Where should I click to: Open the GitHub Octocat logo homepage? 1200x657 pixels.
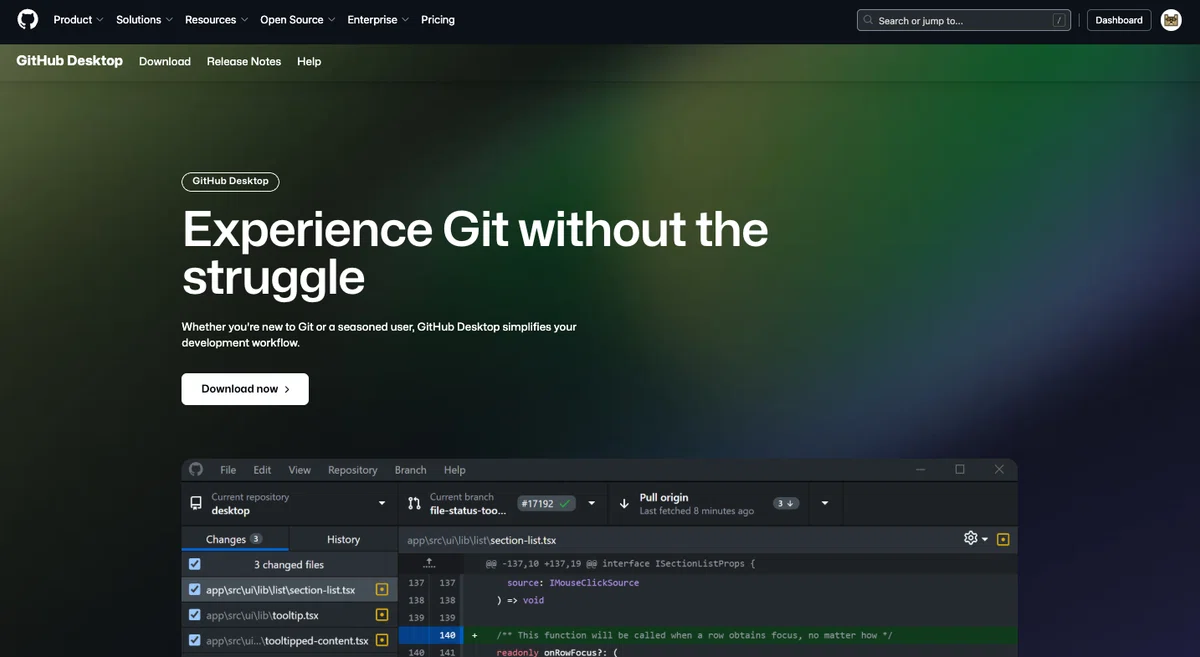(28, 19)
